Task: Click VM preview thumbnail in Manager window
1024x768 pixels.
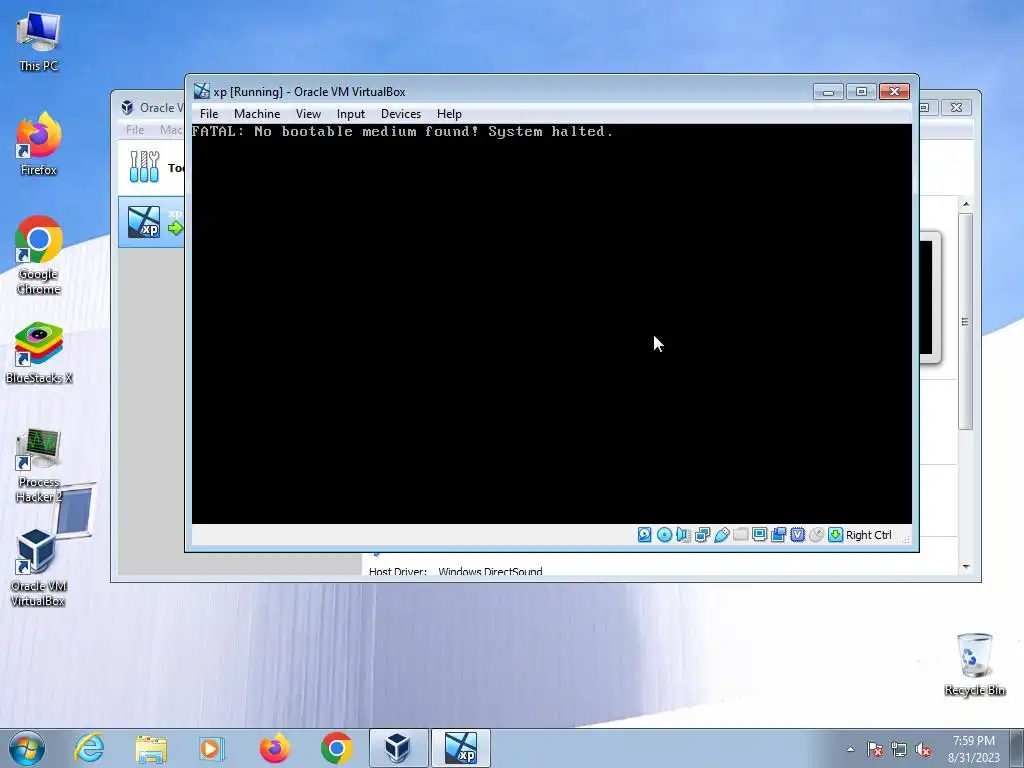Action: pos(931,297)
